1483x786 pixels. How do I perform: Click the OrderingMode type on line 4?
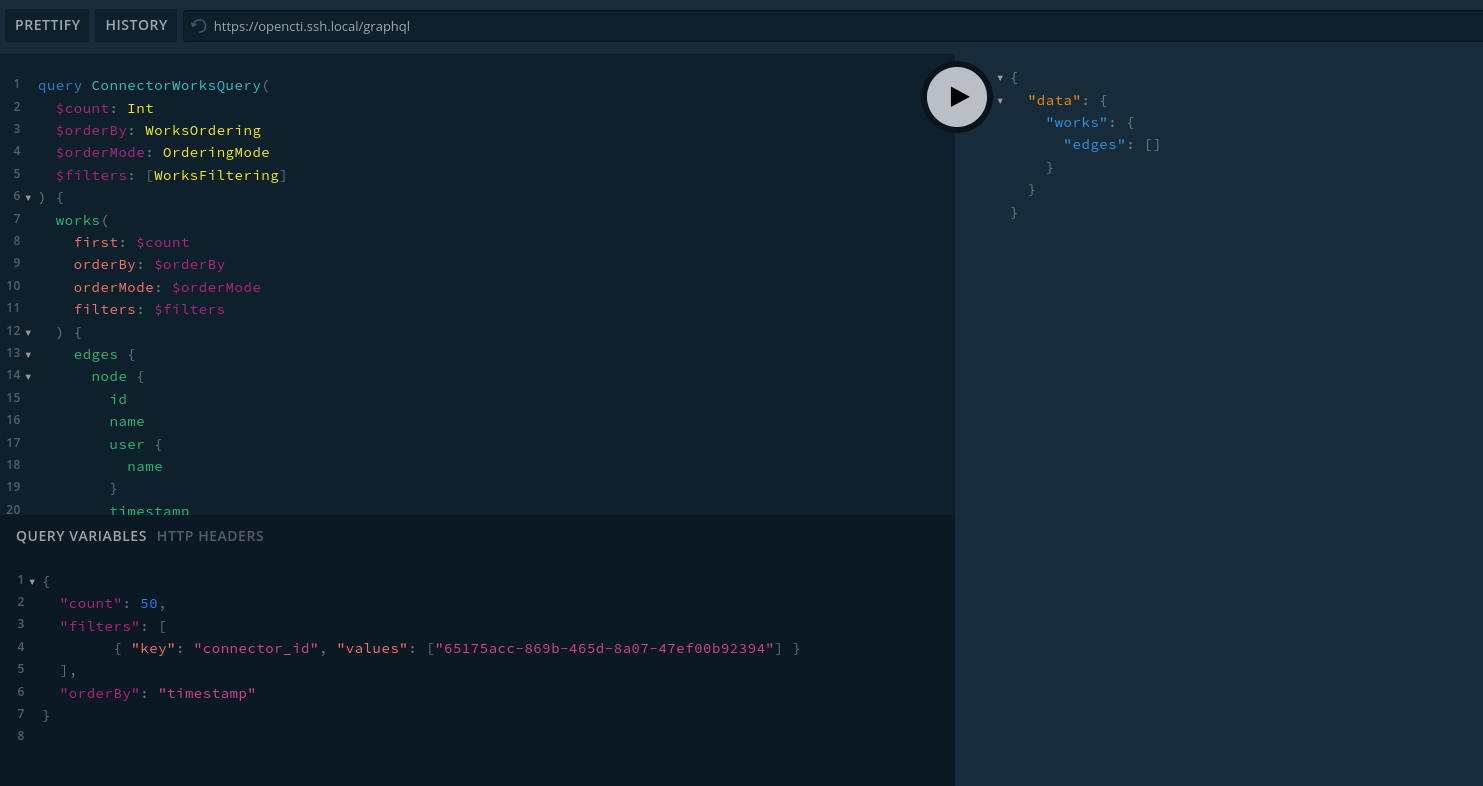(x=216, y=152)
